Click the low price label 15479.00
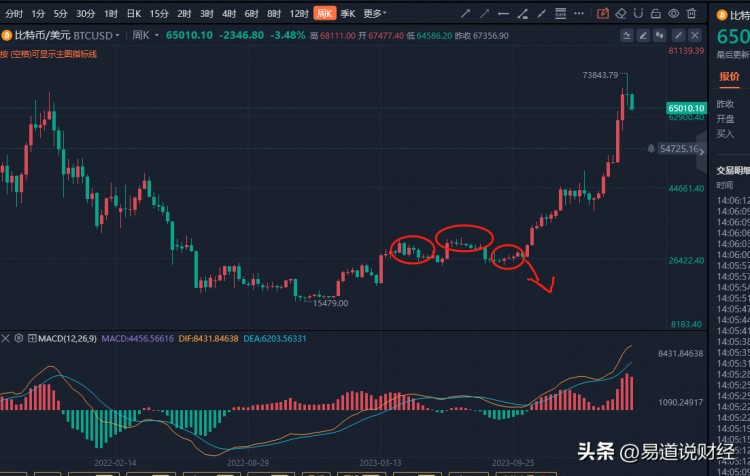This screenshot has height=476, width=750. [x=331, y=303]
